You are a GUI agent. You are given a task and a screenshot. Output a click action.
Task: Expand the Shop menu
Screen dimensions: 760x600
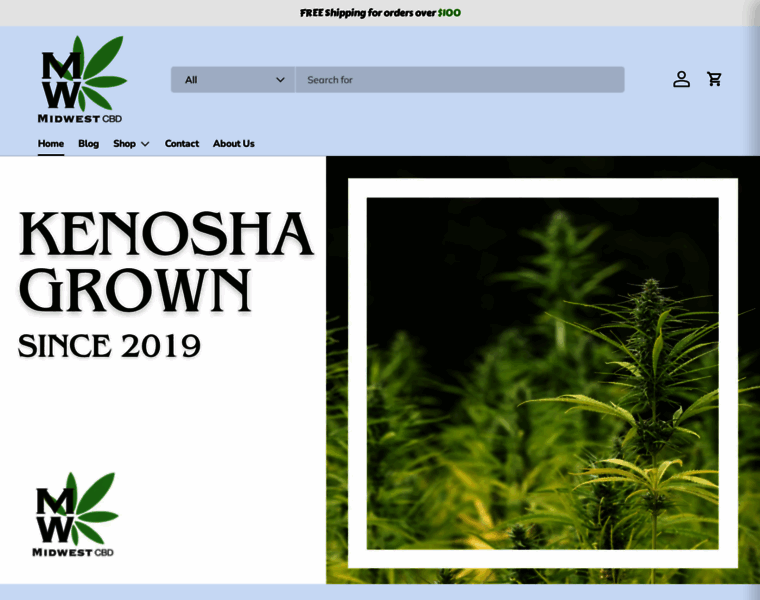pyautogui.click(x=131, y=143)
